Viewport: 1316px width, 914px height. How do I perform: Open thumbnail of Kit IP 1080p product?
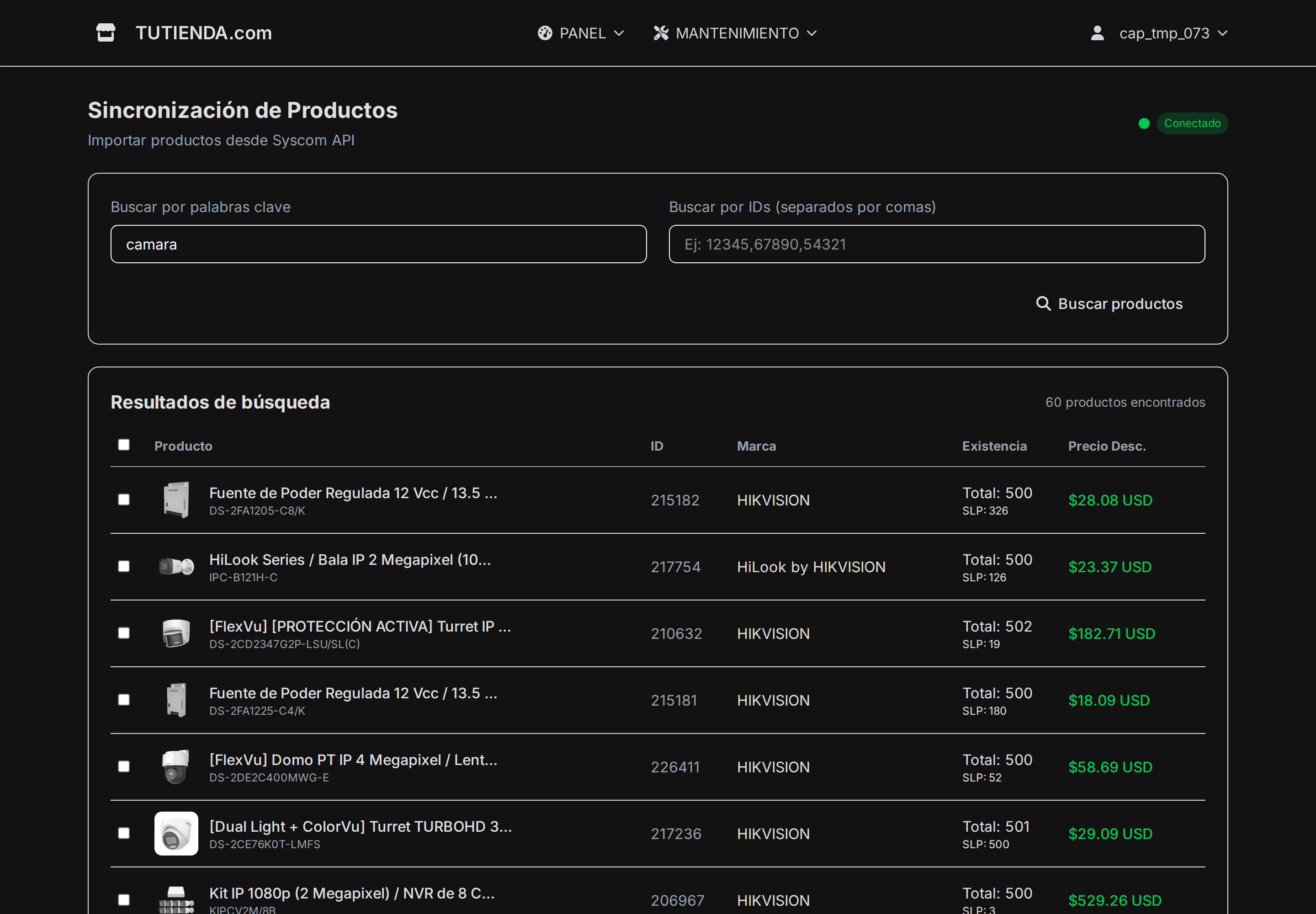click(x=176, y=900)
